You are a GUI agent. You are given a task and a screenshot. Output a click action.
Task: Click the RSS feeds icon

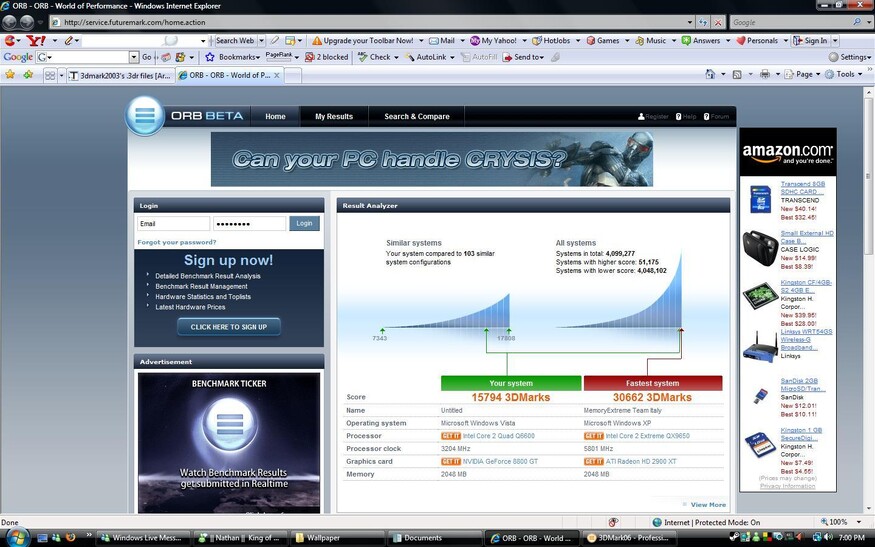coord(737,74)
